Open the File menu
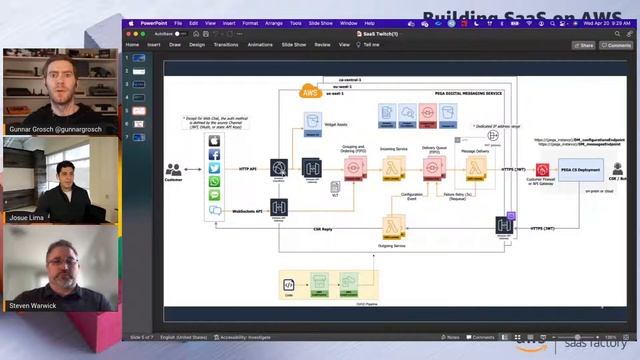This screenshot has width=640, height=360. pyautogui.click(x=178, y=23)
